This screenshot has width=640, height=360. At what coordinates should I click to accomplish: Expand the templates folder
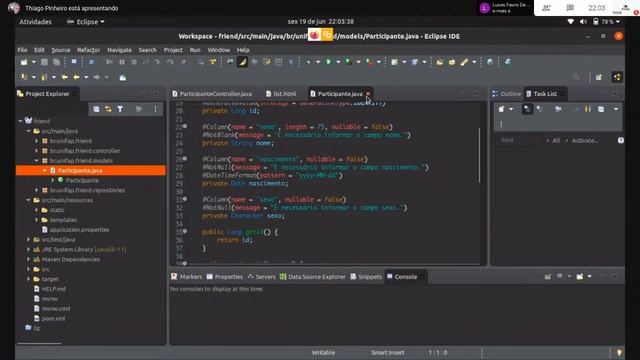(x=36, y=220)
